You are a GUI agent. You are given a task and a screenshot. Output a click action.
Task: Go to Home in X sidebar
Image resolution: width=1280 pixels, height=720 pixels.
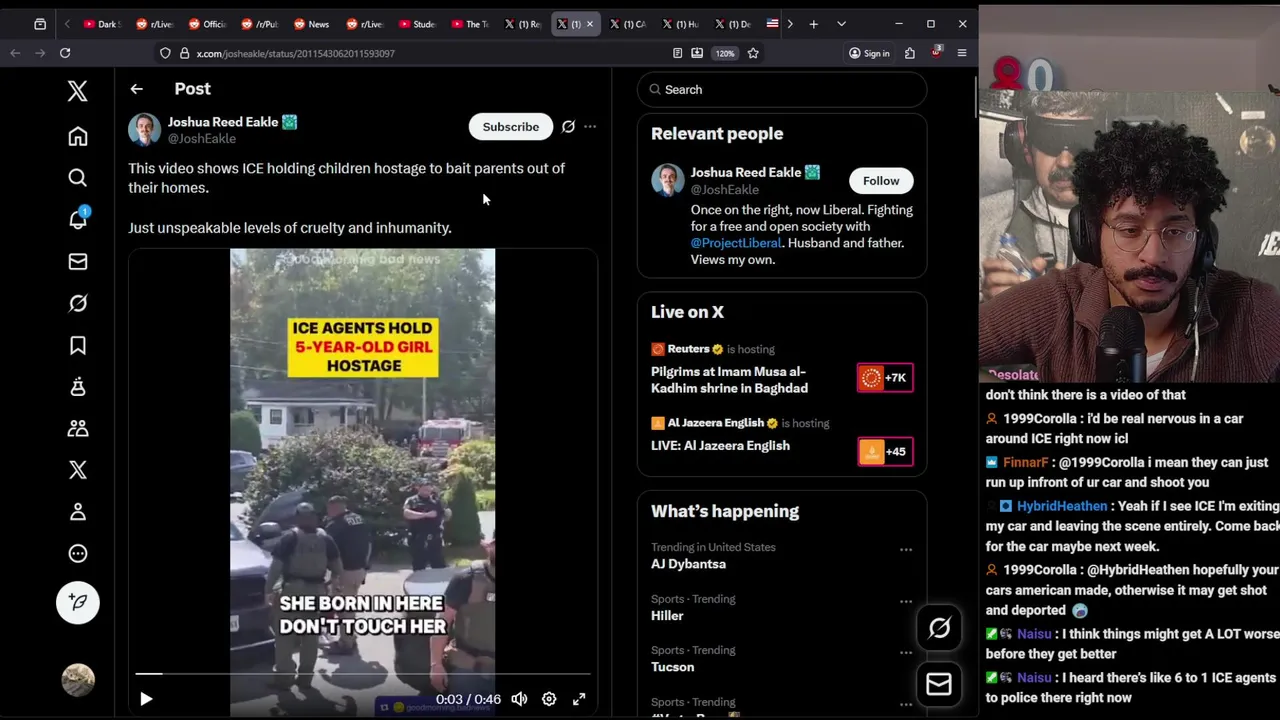click(77, 136)
